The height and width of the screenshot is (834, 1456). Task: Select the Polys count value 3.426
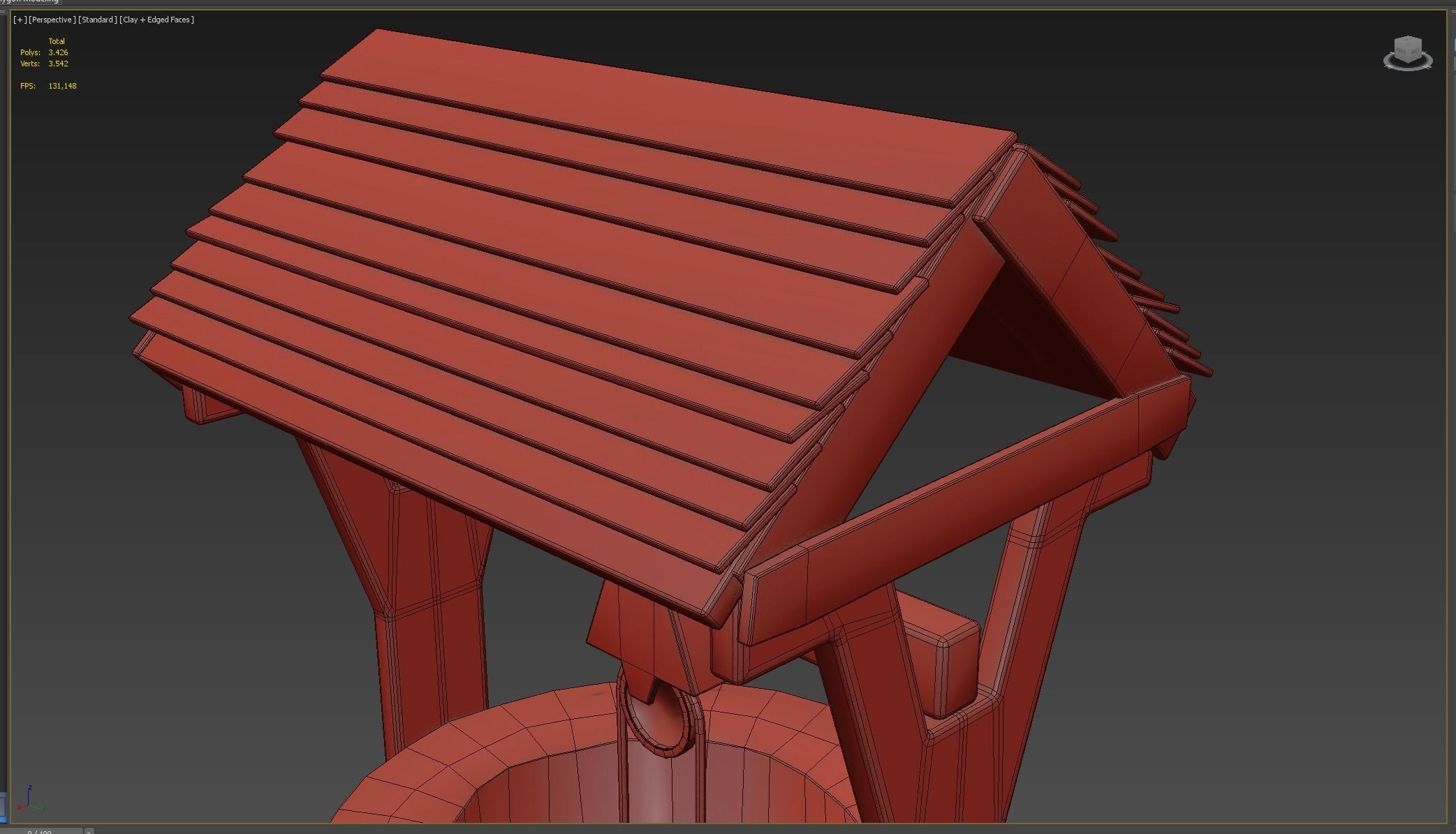point(58,52)
